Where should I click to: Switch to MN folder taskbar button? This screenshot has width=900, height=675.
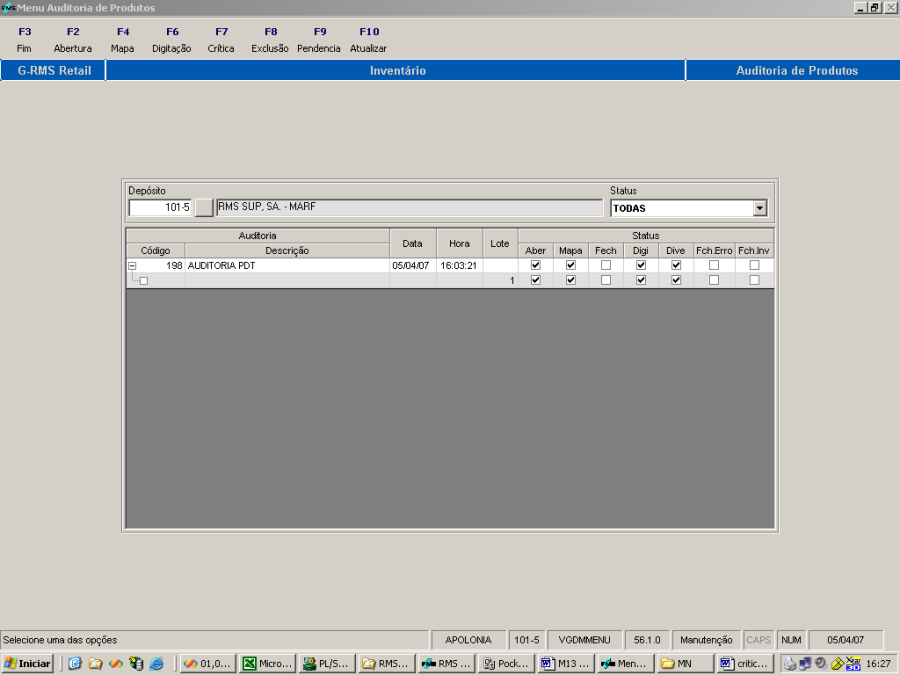pos(685,664)
